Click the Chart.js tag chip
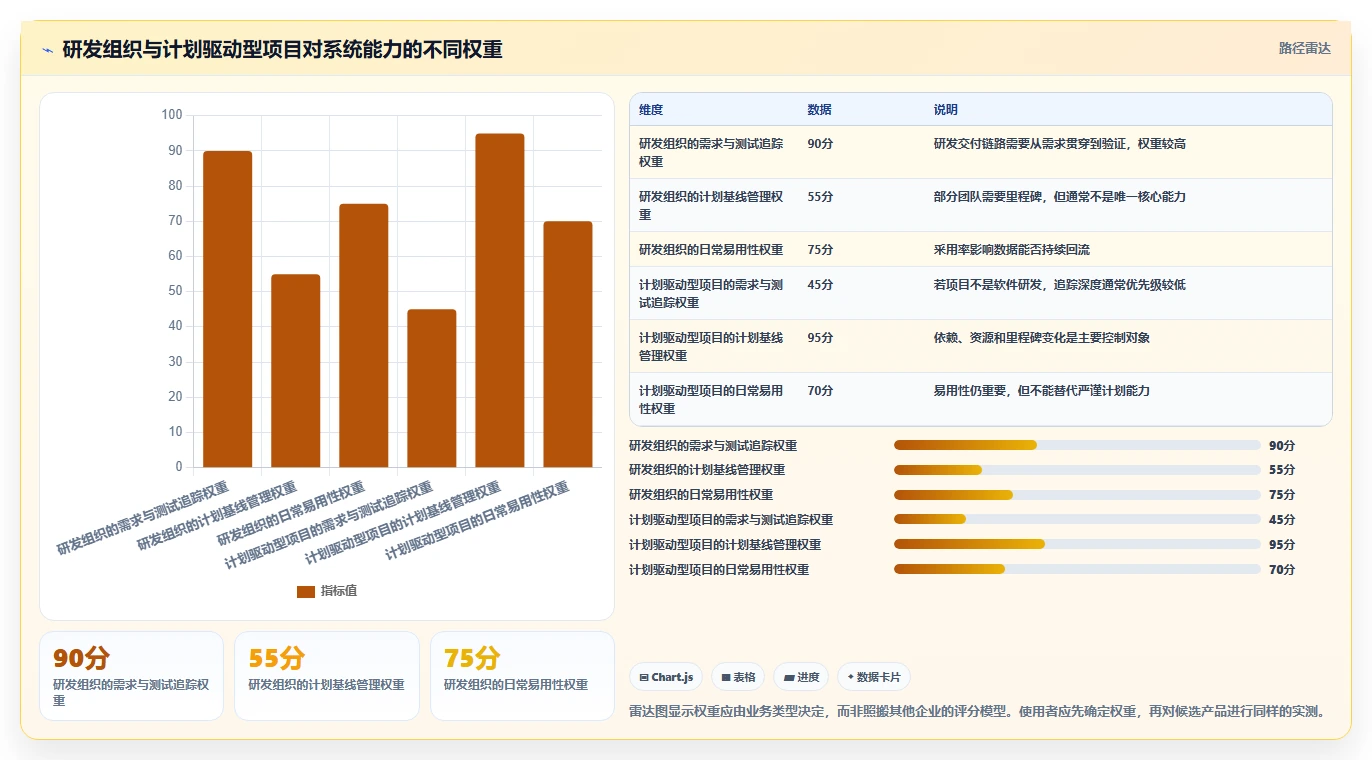 (x=667, y=677)
